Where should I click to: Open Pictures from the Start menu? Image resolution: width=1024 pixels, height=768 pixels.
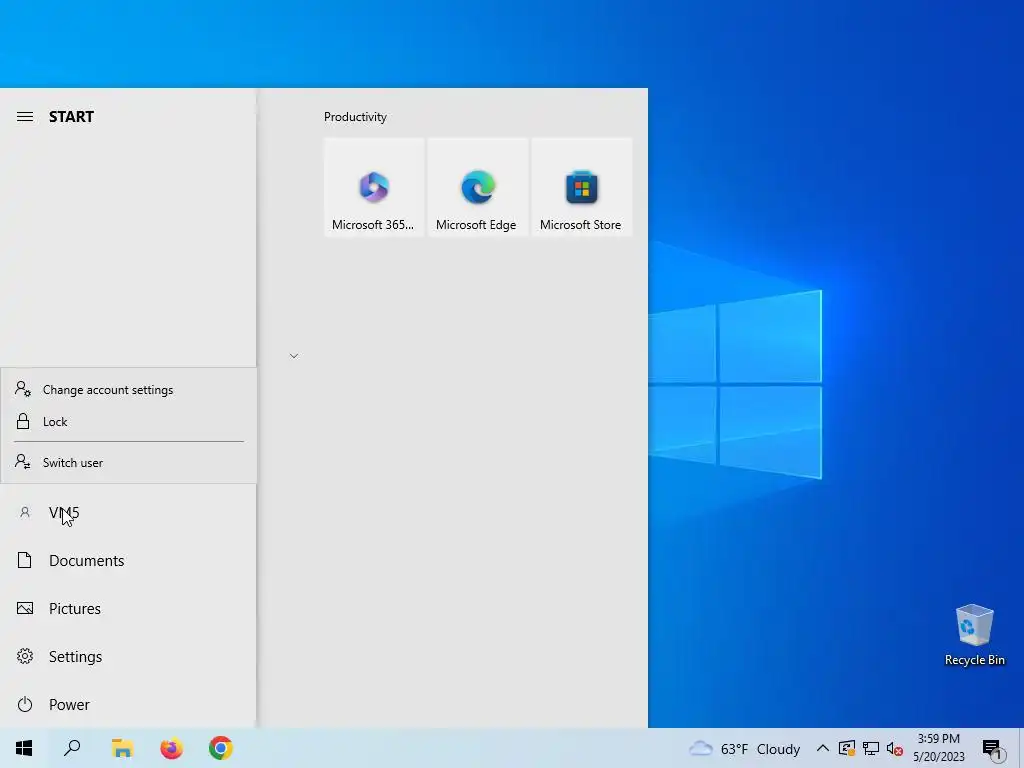(x=128, y=609)
